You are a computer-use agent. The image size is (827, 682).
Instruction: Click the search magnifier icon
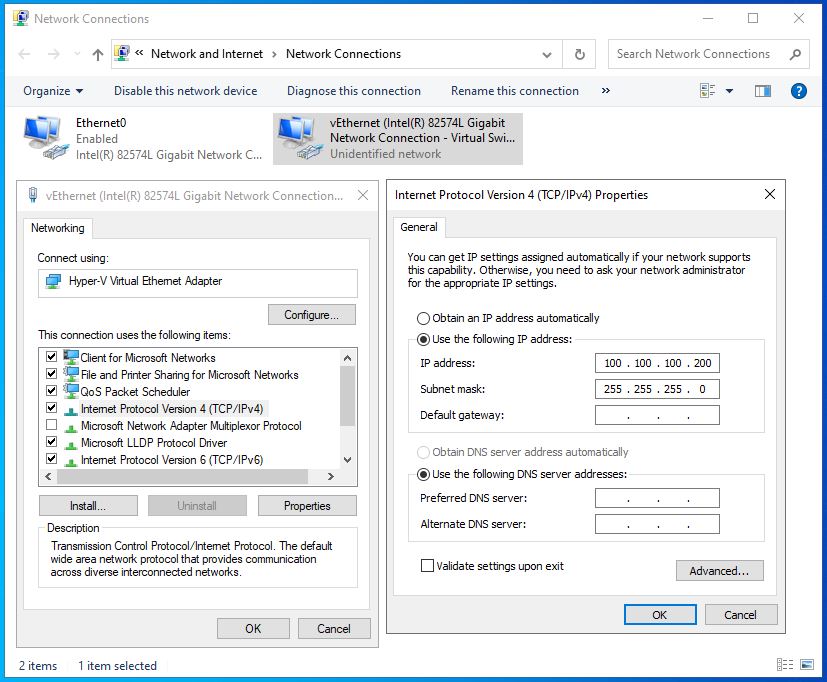tap(795, 54)
